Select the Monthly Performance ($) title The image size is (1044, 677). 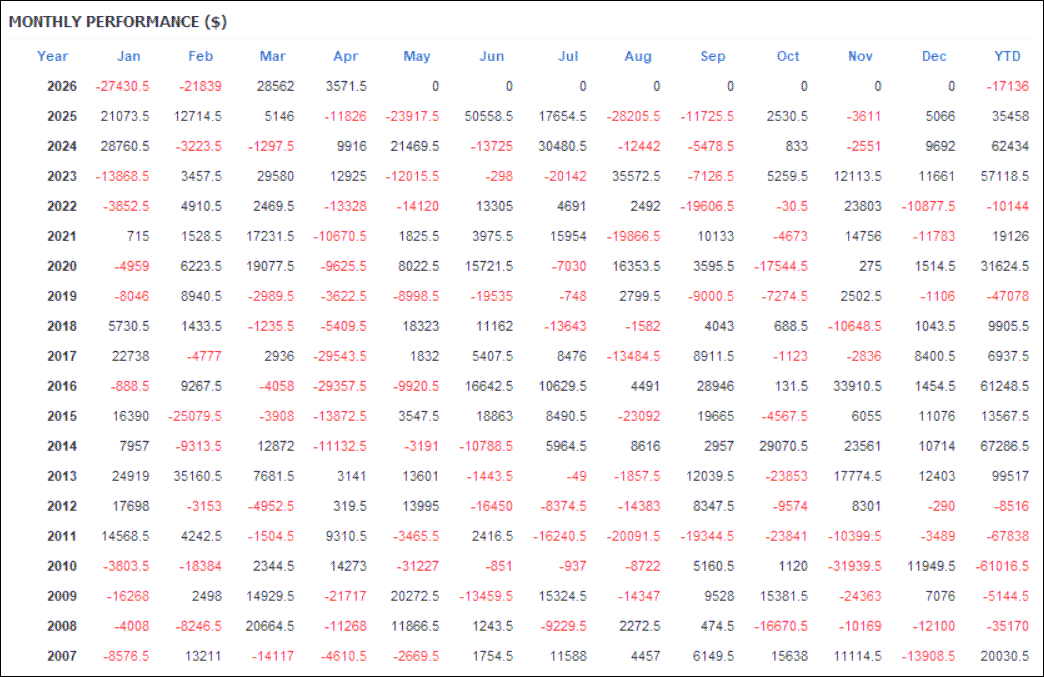click(x=118, y=22)
